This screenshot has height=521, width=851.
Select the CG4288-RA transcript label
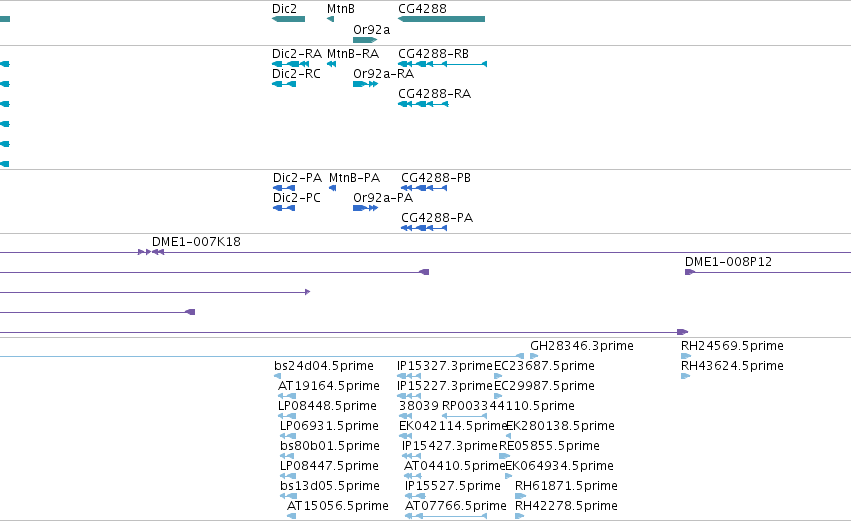click(434, 94)
